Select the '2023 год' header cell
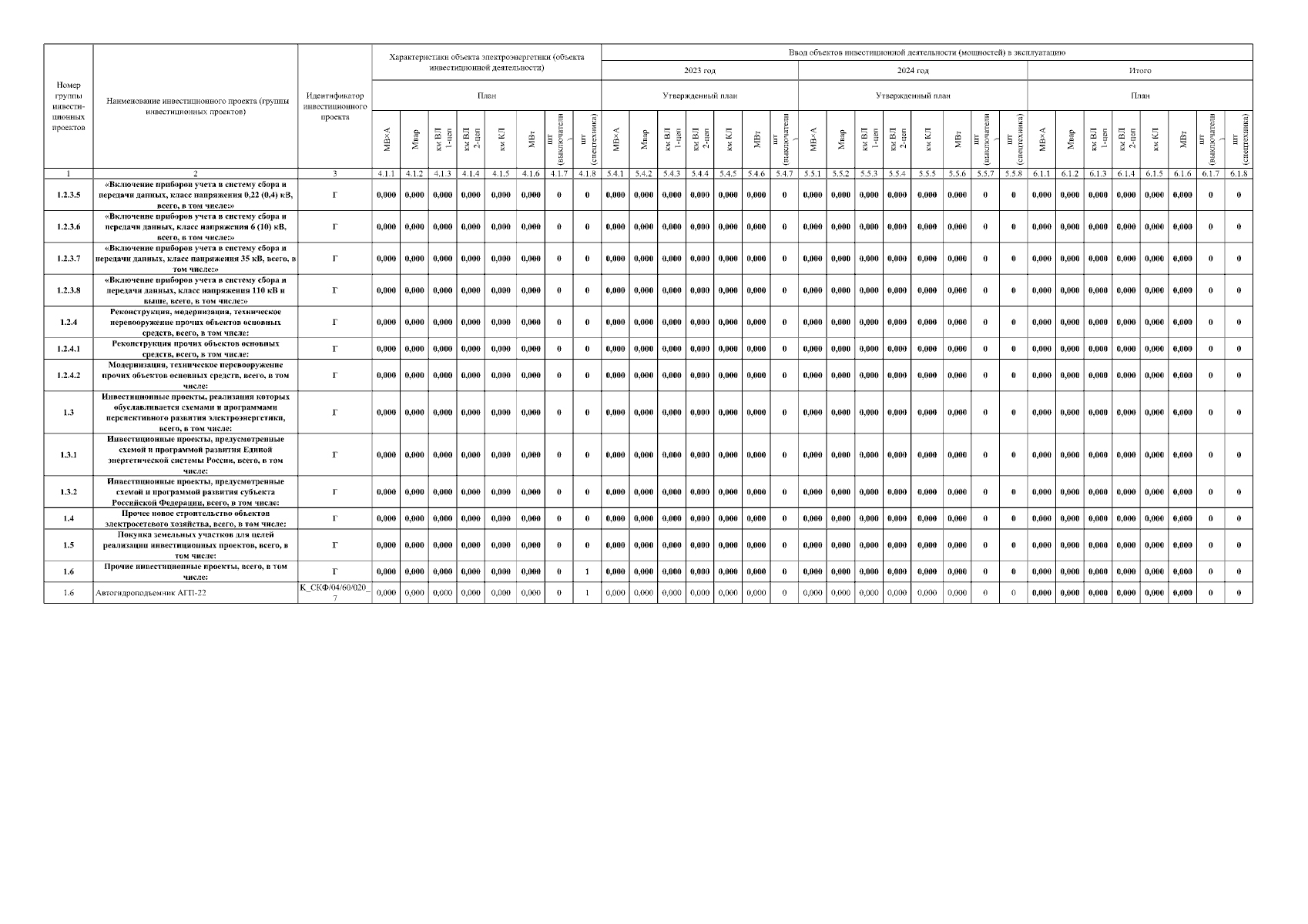 (x=699, y=71)
